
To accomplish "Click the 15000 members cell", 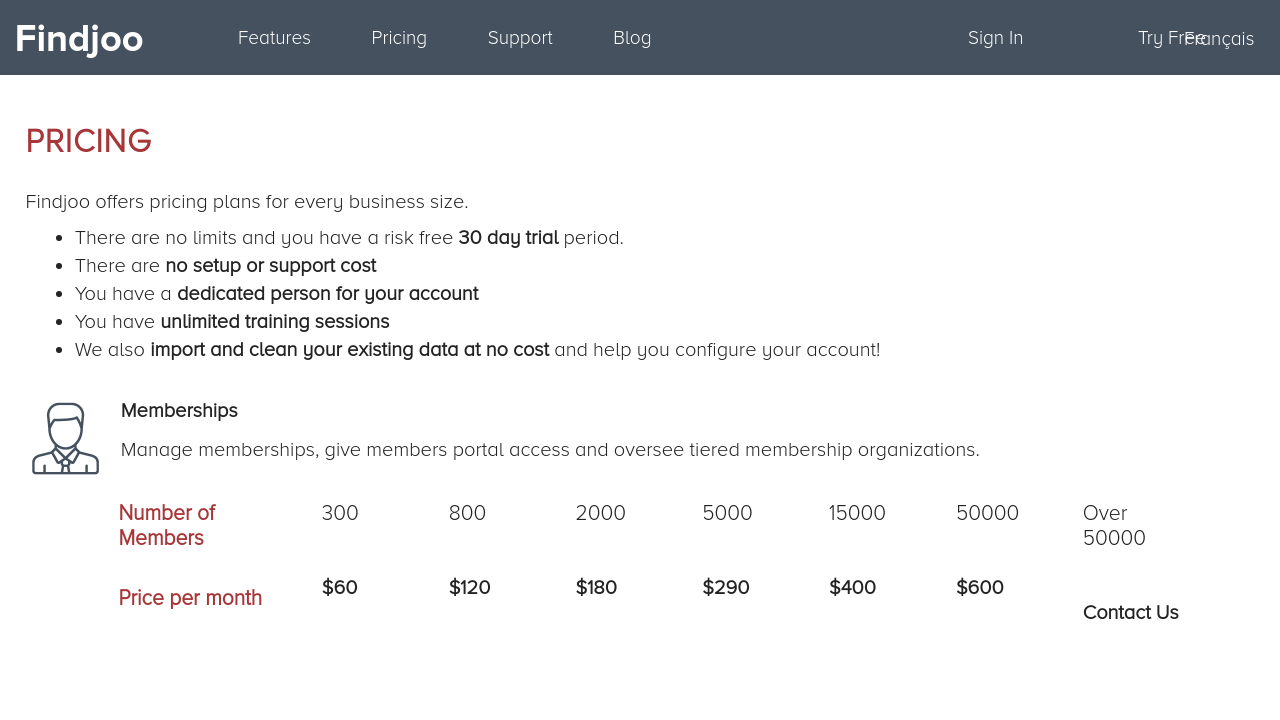I will click(857, 513).
